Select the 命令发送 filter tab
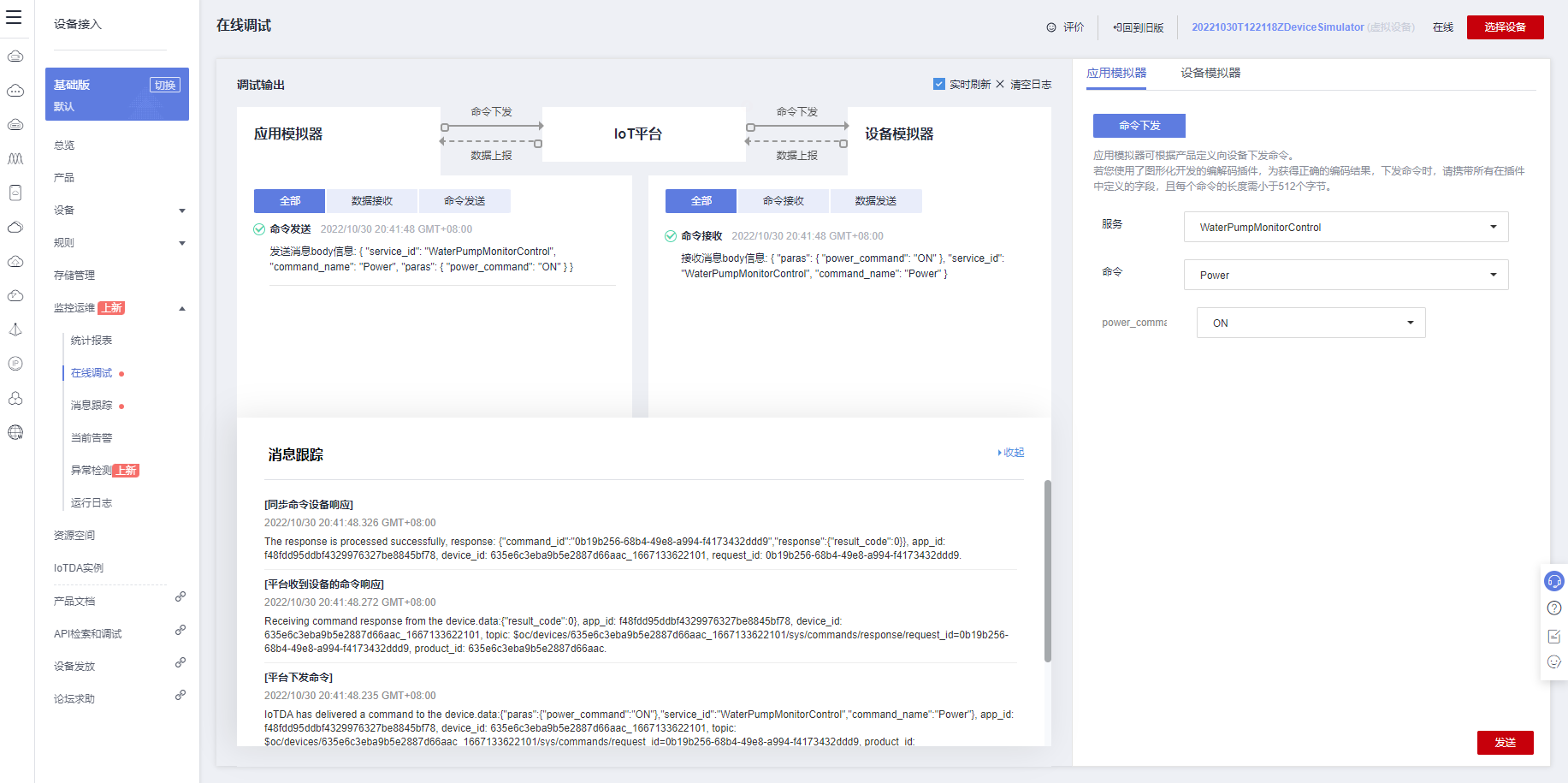 click(x=464, y=201)
